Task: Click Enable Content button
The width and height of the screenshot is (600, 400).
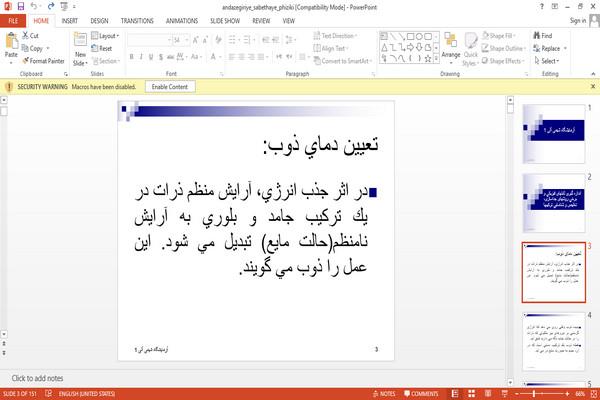Action: 170,87
